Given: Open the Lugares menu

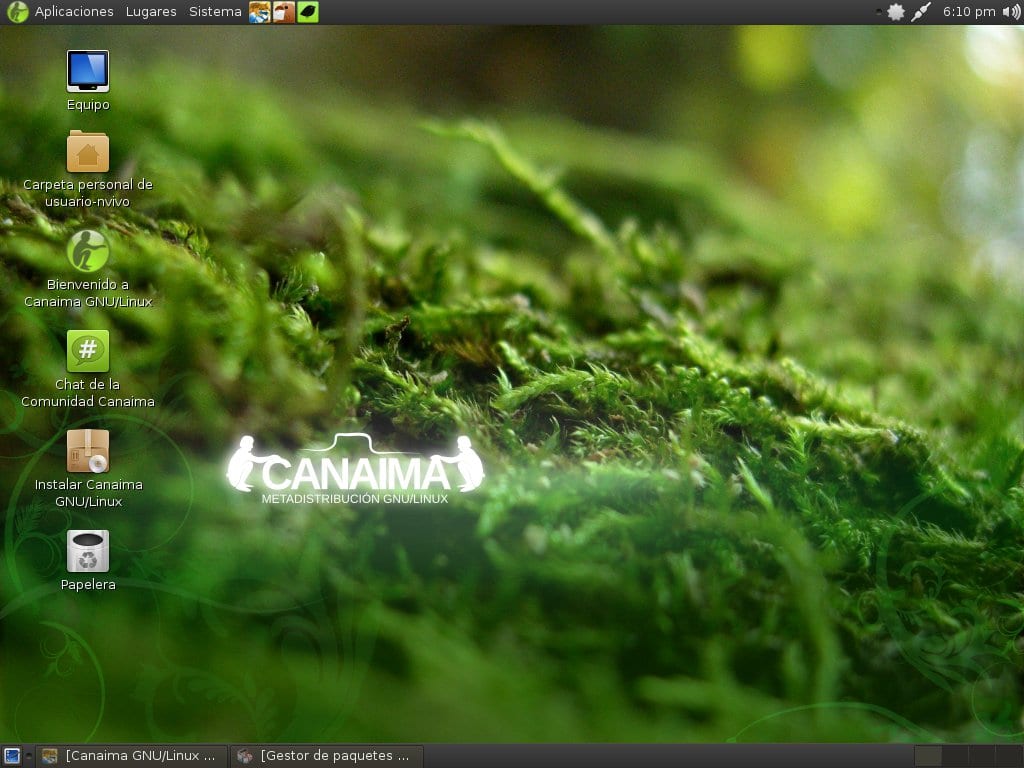Looking at the screenshot, I should point(150,12).
